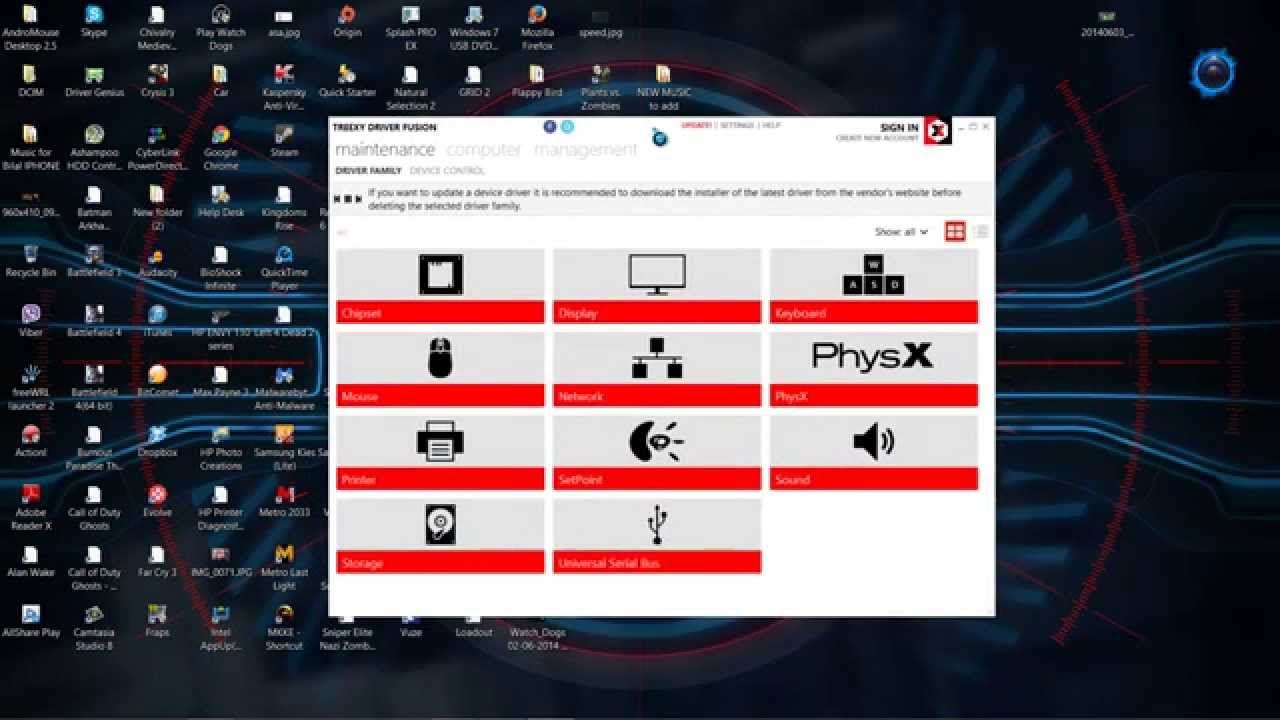Go to next tip in info bar
Image resolution: width=1280 pixels, height=720 pixels.
(x=358, y=198)
